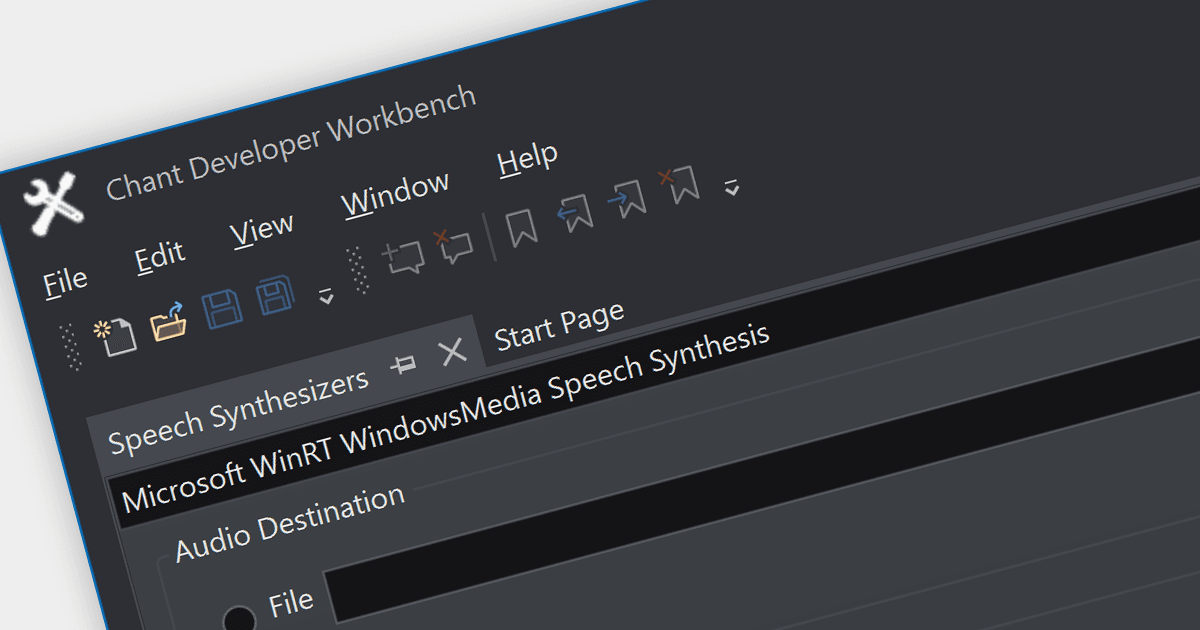Click the Save All double floppy disk icon
Image resolution: width=1200 pixels, height=630 pixels.
(x=275, y=297)
